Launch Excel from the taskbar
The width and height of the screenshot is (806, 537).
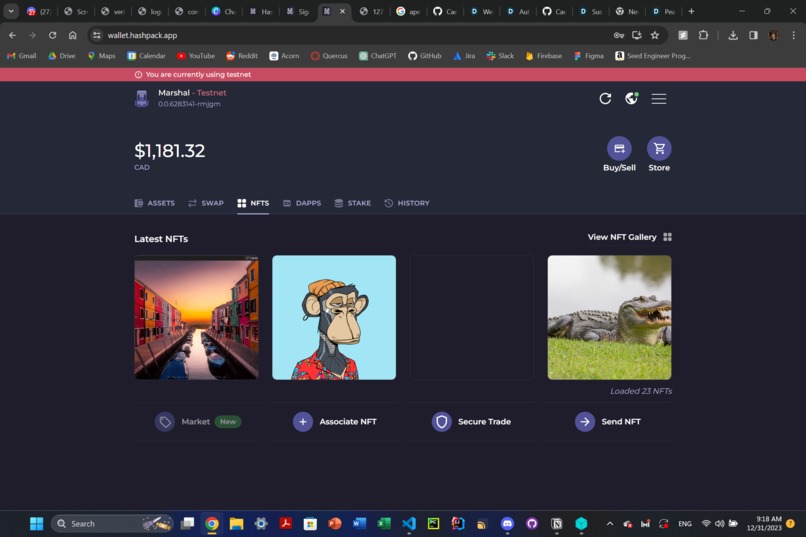tap(384, 524)
